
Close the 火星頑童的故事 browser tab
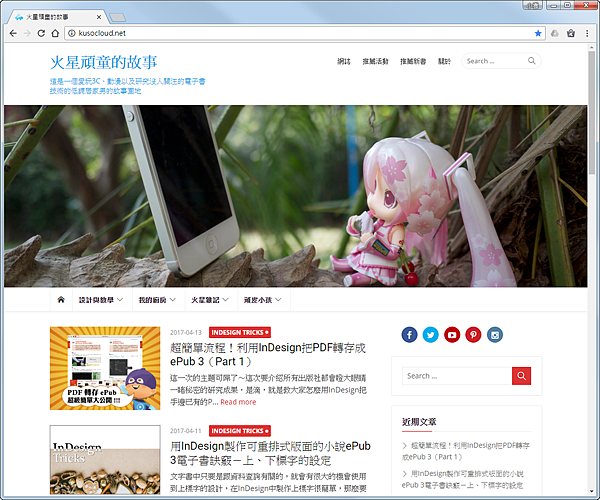pyautogui.click(x=99, y=17)
